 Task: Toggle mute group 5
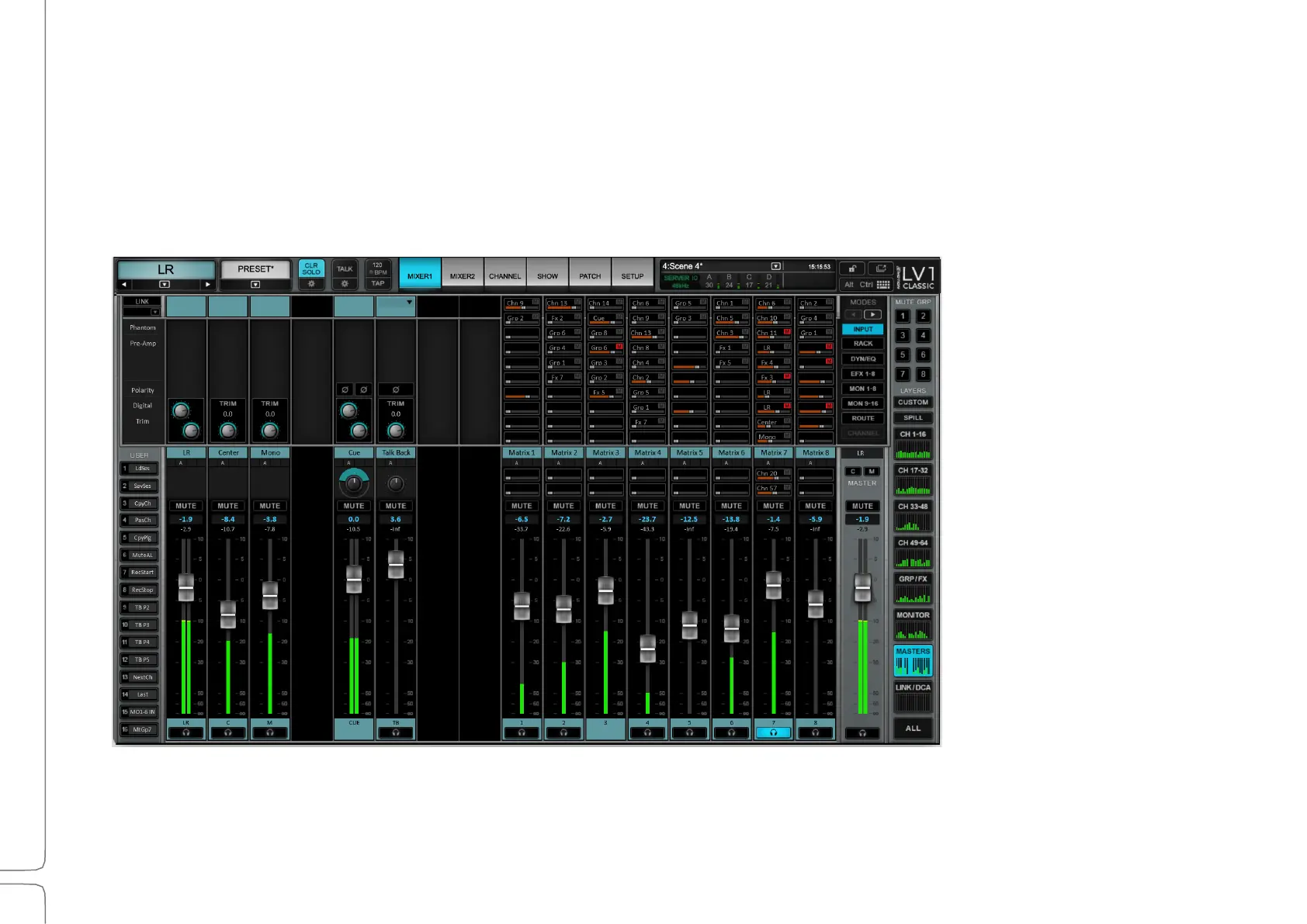coord(903,355)
